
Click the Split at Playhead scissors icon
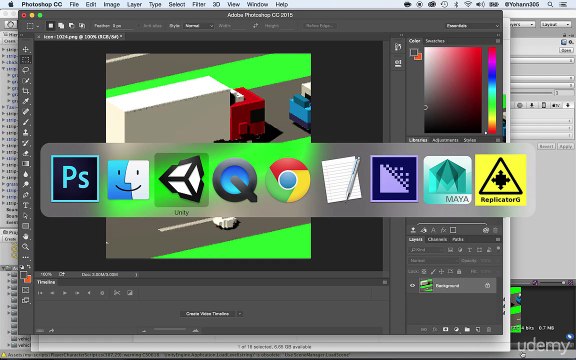pyautogui.click(x=117, y=293)
